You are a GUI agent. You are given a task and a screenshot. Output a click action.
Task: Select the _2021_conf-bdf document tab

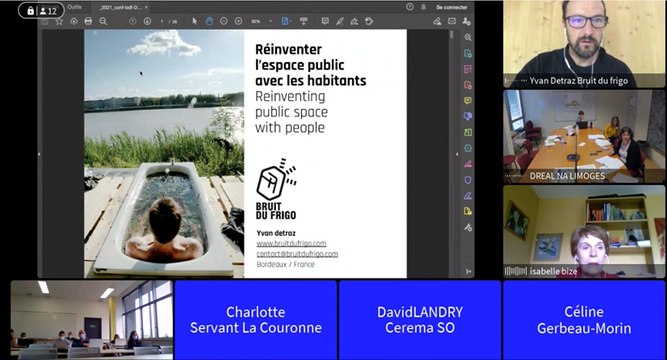(x=120, y=7)
